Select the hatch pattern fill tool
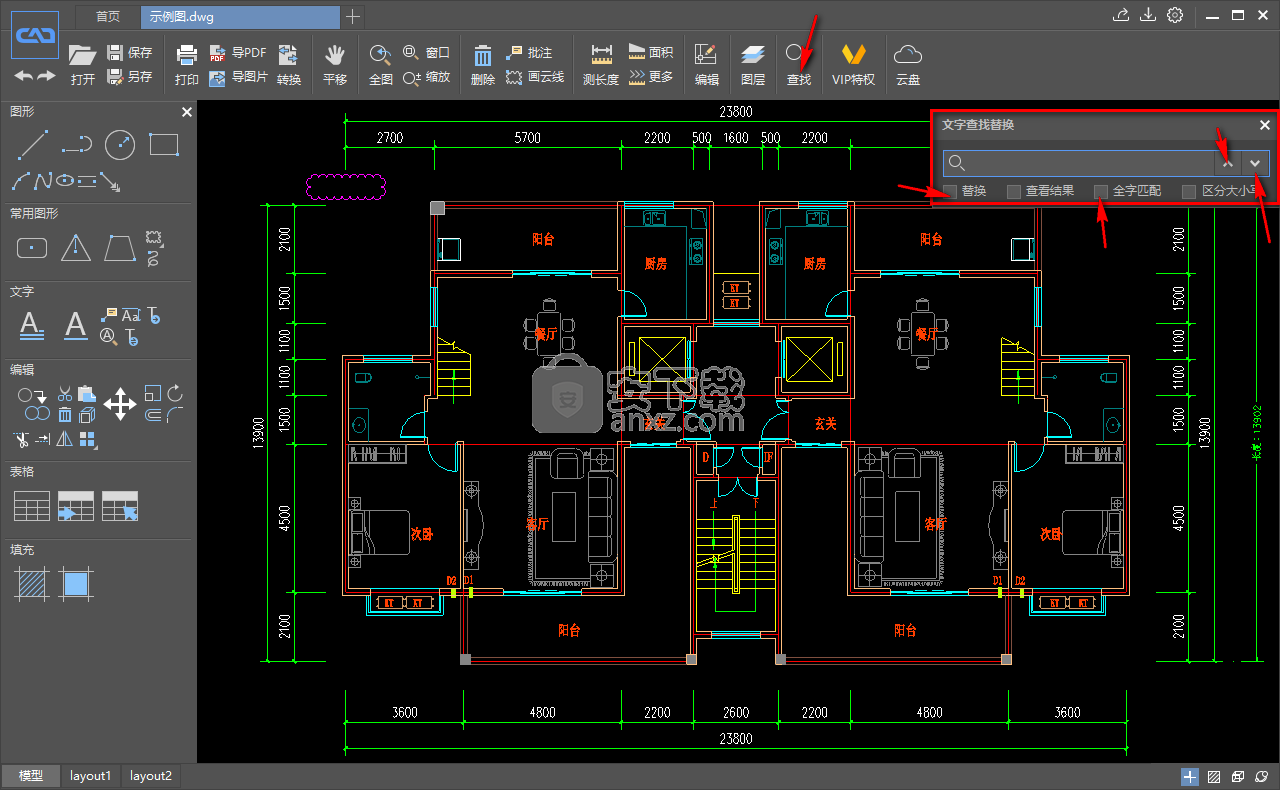Screen dimensions: 1280x790 (32, 583)
